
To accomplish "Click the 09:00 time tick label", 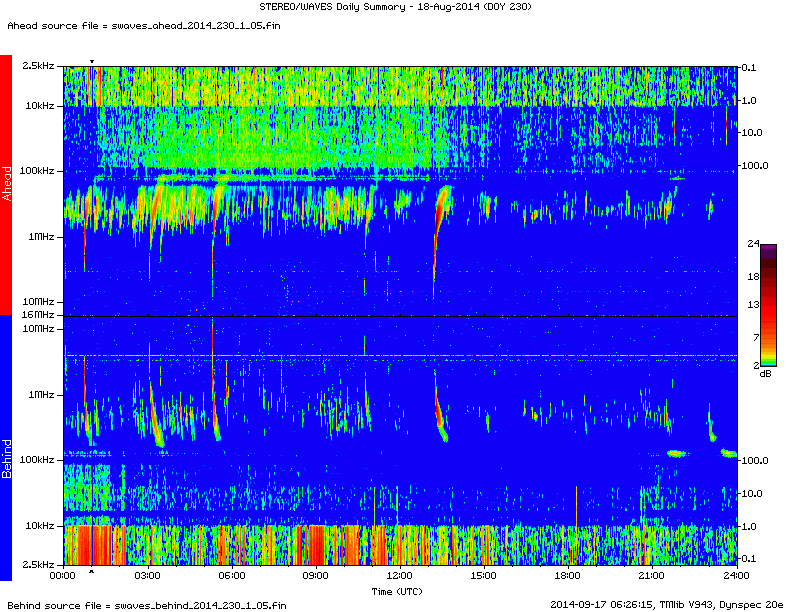I will [316, 576].
